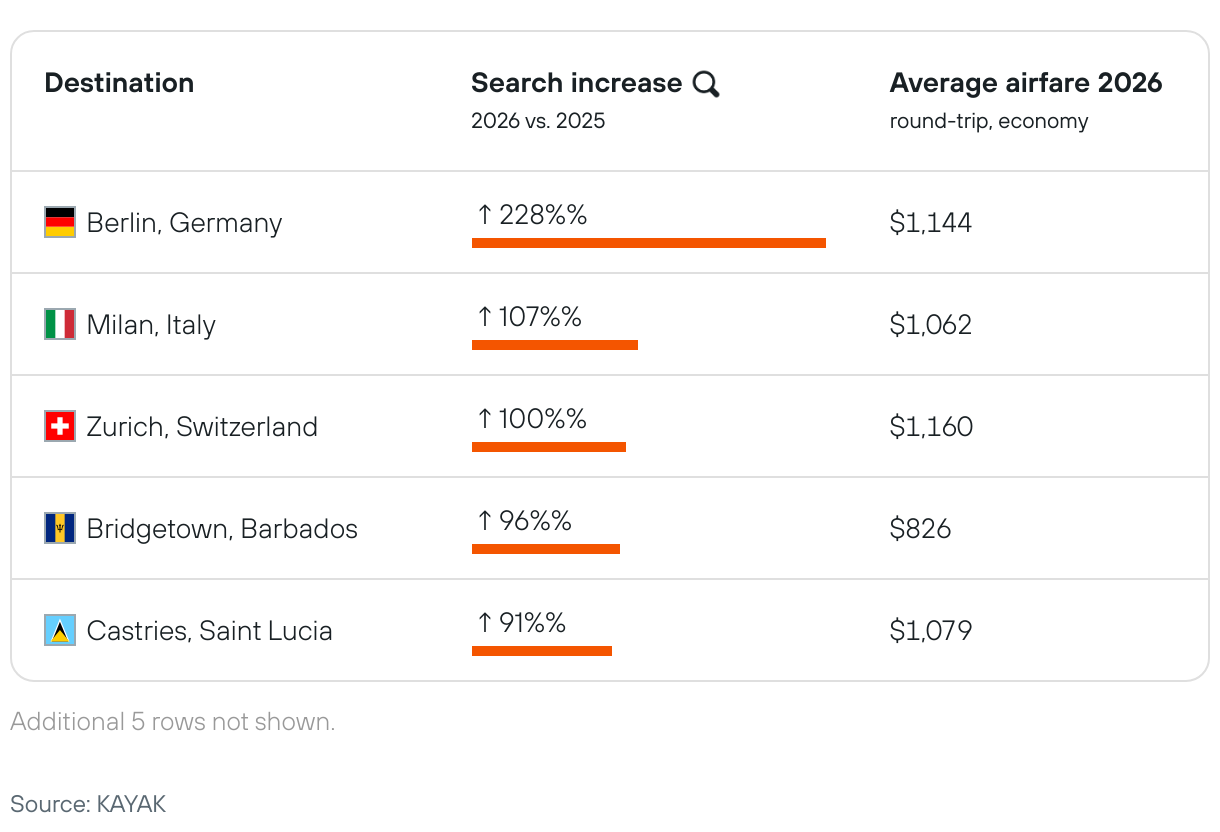Viewport: 1220px width, 832px height.
Task: Click the Italy flag icon
Action: pos(60,324)
